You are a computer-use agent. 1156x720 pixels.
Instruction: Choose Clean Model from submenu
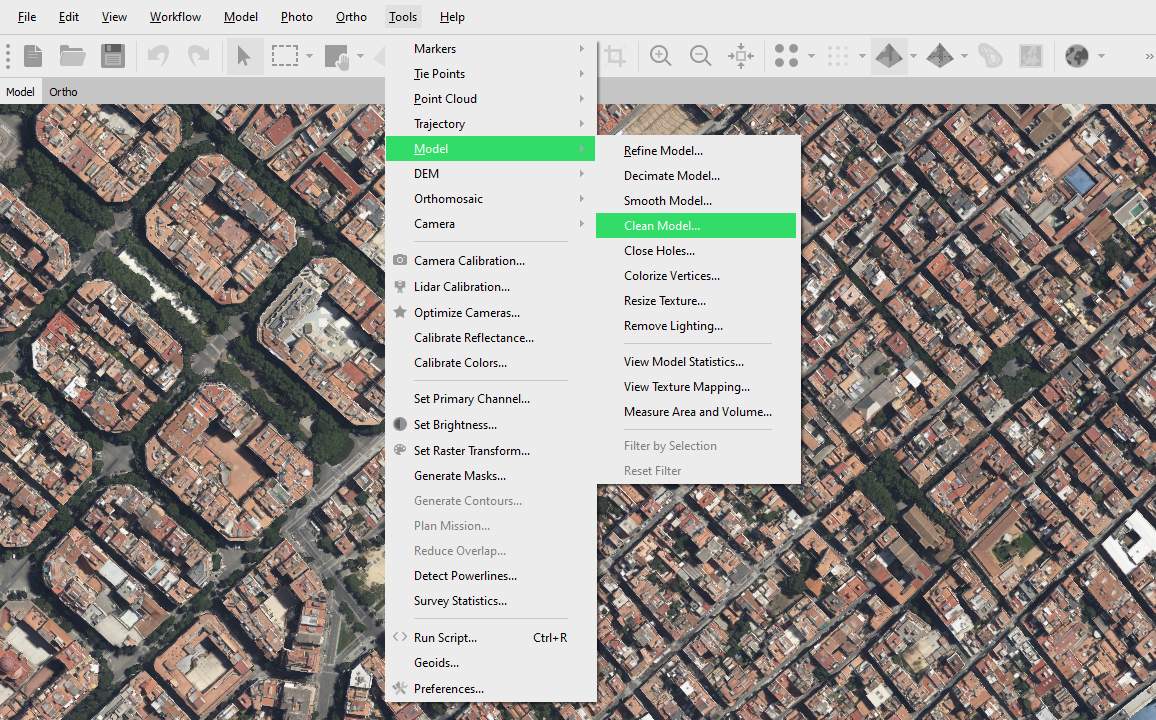pos(662,226)
